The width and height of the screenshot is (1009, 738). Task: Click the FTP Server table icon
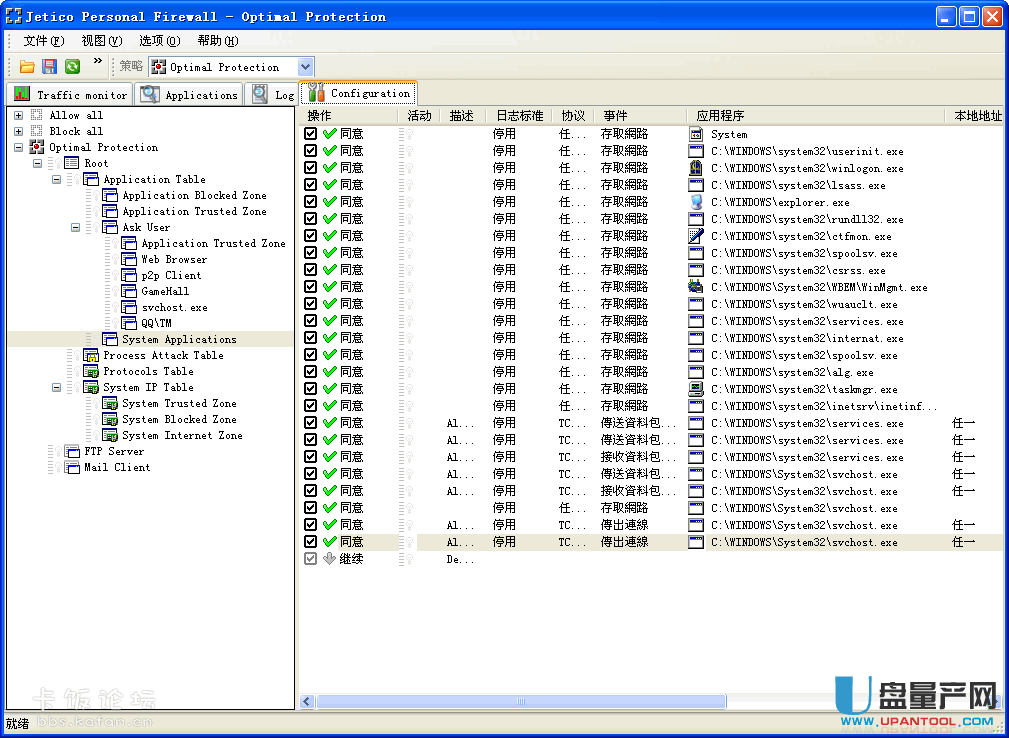71,452
